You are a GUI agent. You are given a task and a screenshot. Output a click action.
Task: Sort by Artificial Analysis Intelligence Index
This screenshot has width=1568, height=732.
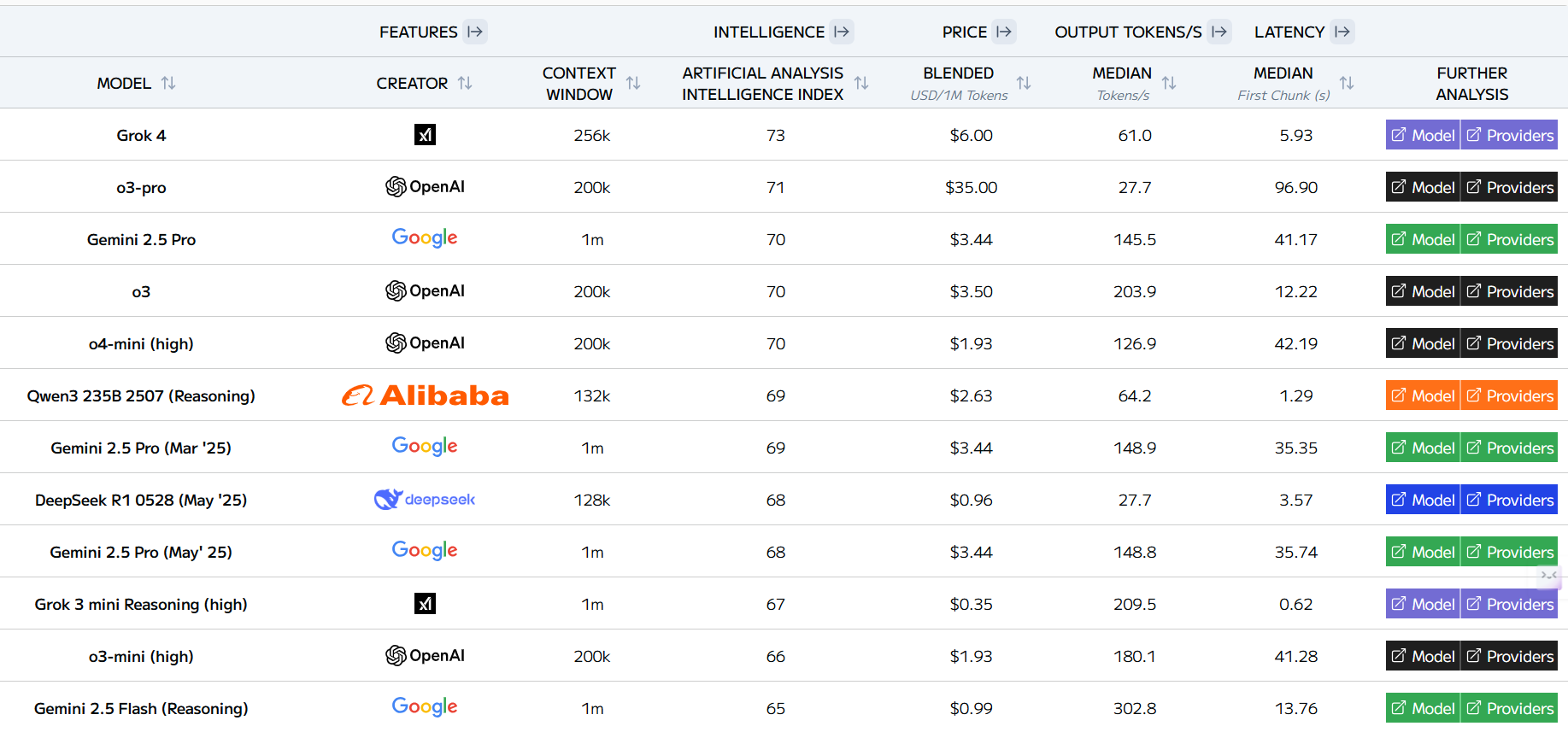pyautogui.click(x=861, y=83)
